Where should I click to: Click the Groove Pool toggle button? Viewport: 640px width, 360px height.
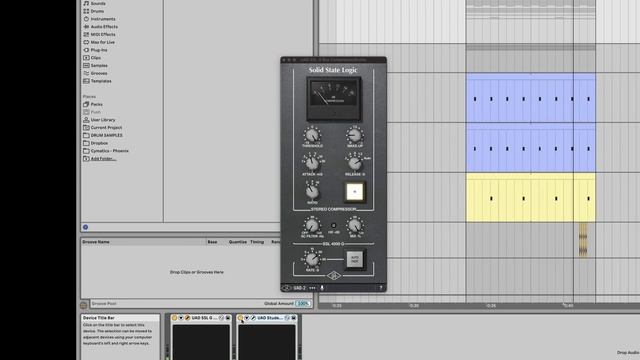click(84, 304)
